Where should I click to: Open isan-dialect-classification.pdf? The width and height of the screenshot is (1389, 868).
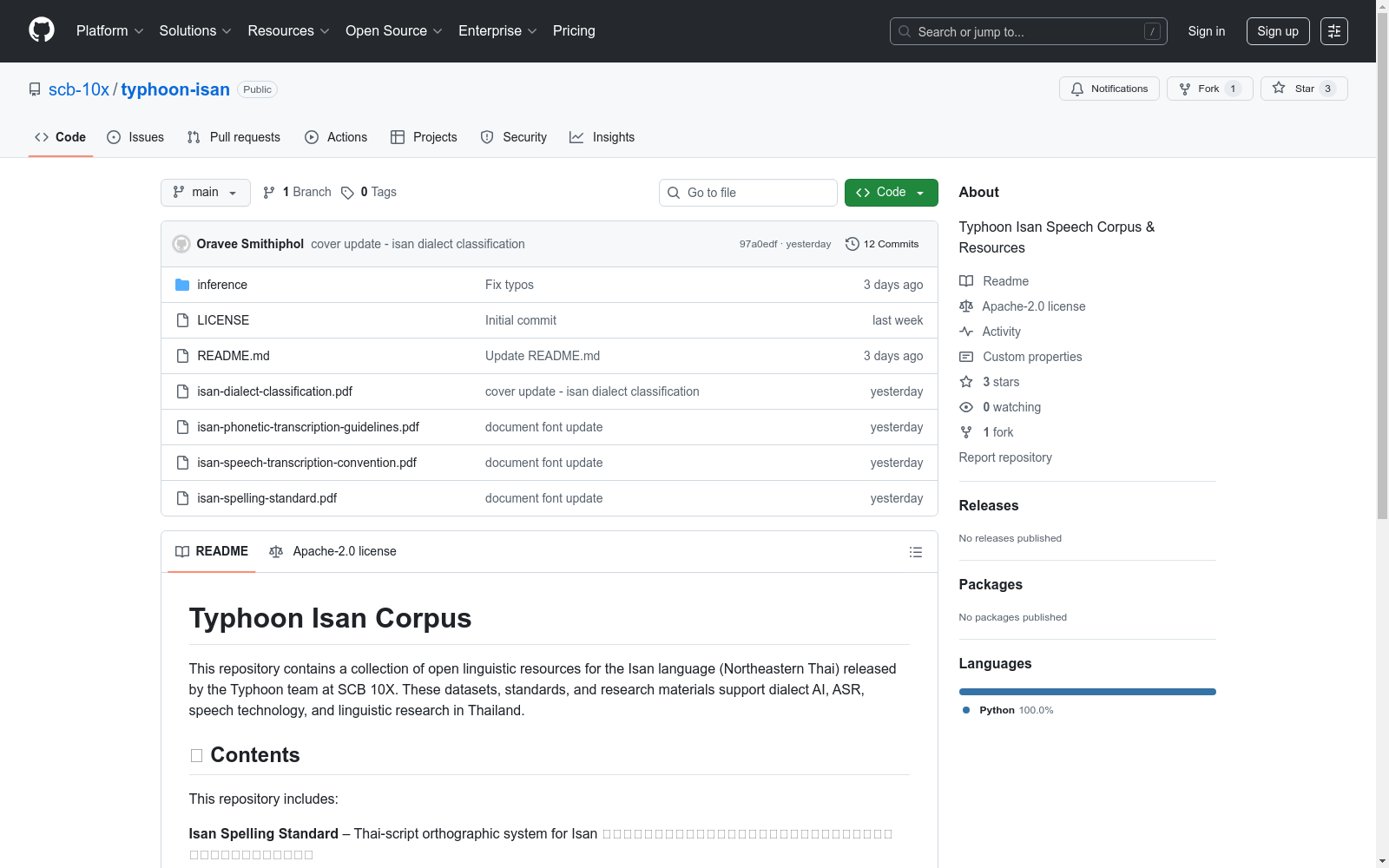tap(274, 391)
